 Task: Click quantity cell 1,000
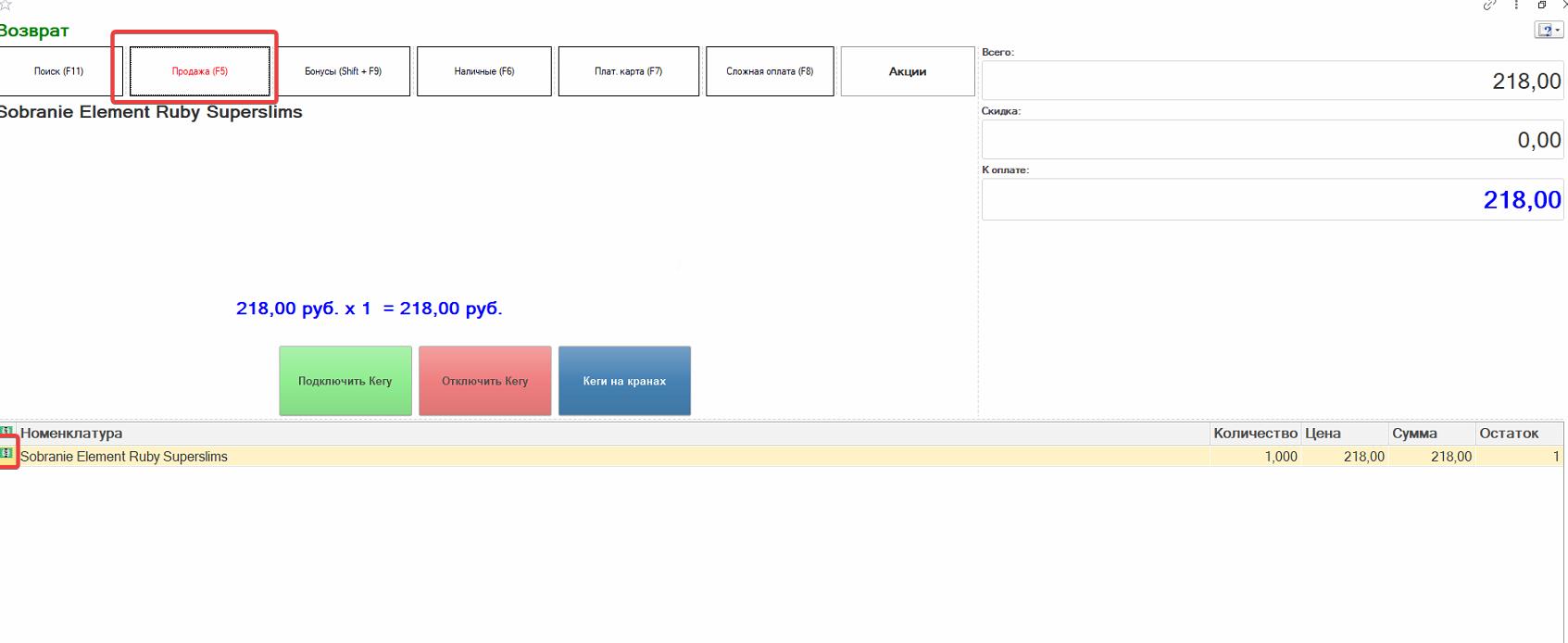[1256, 457]
